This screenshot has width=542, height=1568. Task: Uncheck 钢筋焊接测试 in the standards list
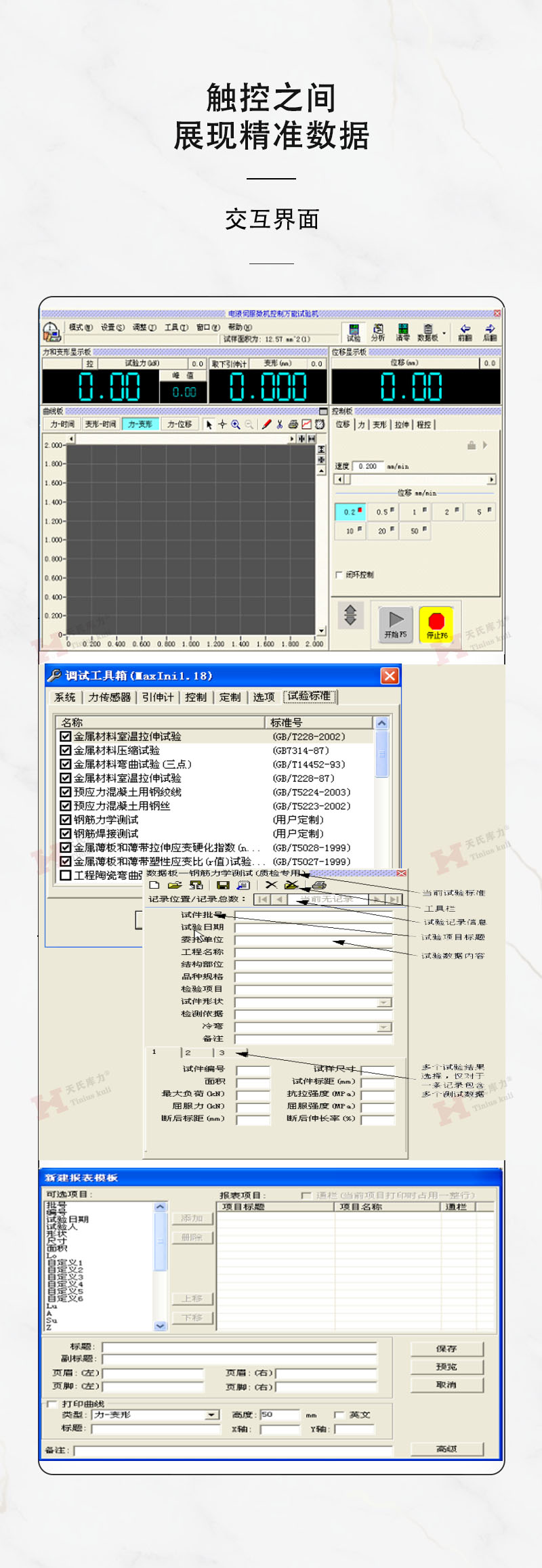[66, 833]
